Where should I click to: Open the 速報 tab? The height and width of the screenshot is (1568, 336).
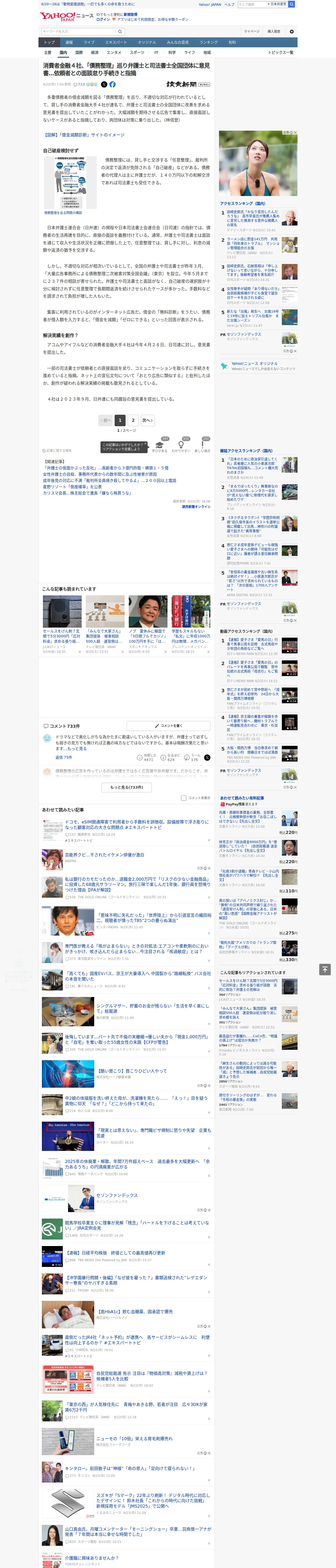point(69,43)
